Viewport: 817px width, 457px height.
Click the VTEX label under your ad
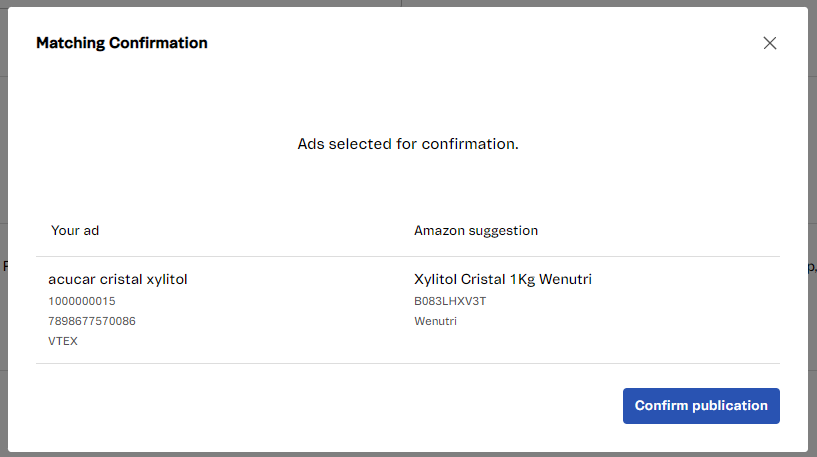pyautogui.click(x=63, y=341)
